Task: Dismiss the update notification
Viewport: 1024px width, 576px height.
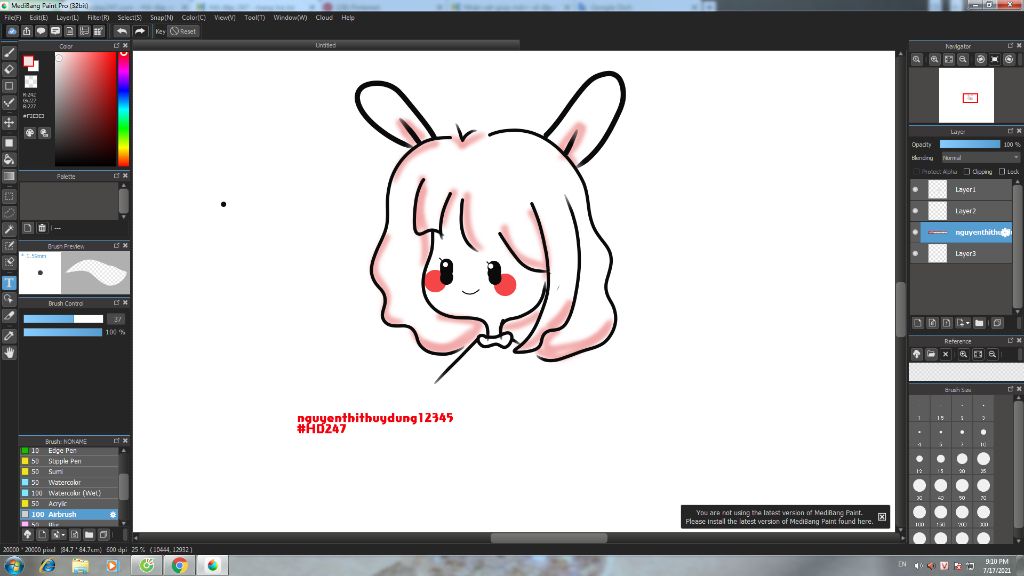Action: click(x=882, y=517)
